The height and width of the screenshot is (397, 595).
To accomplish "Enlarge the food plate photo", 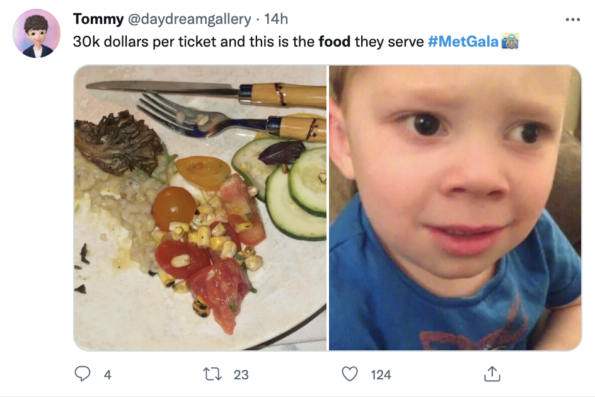I will tap(200, 208).
